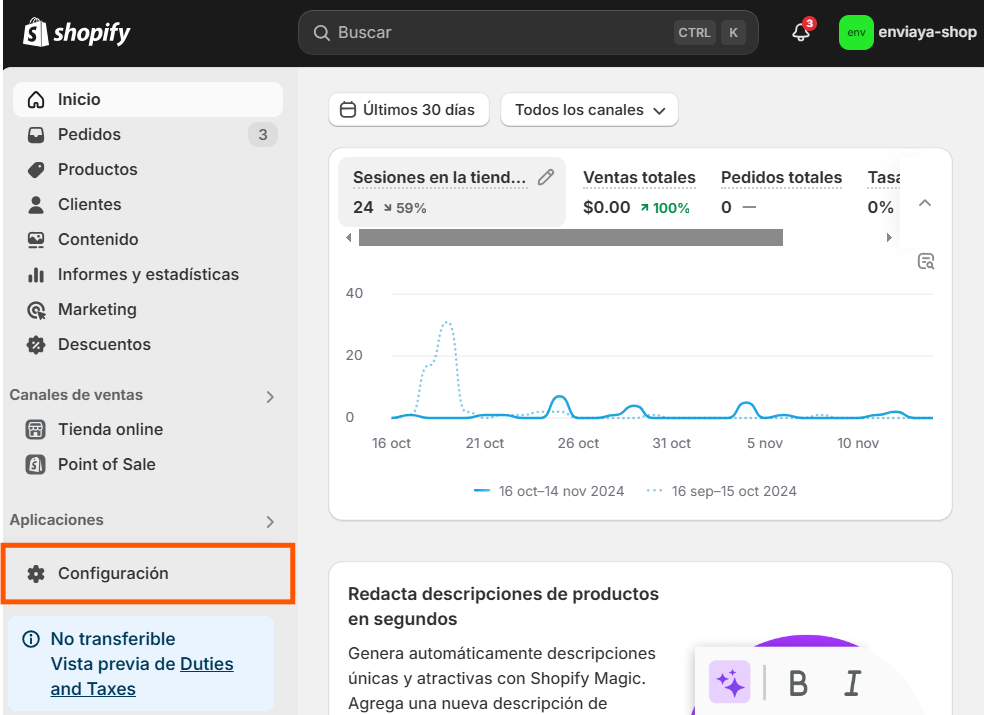Click the Contenido image icon
This screenshot has height=715, width=984.
[x=36, y=240]
